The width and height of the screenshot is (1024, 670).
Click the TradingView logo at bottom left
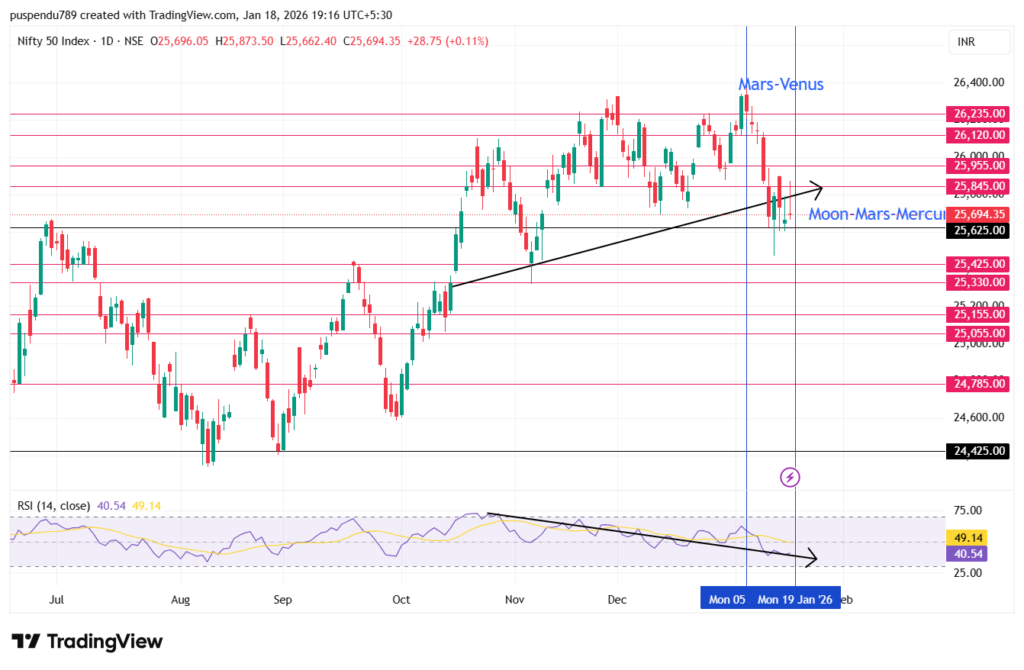[x=87, y=641]
